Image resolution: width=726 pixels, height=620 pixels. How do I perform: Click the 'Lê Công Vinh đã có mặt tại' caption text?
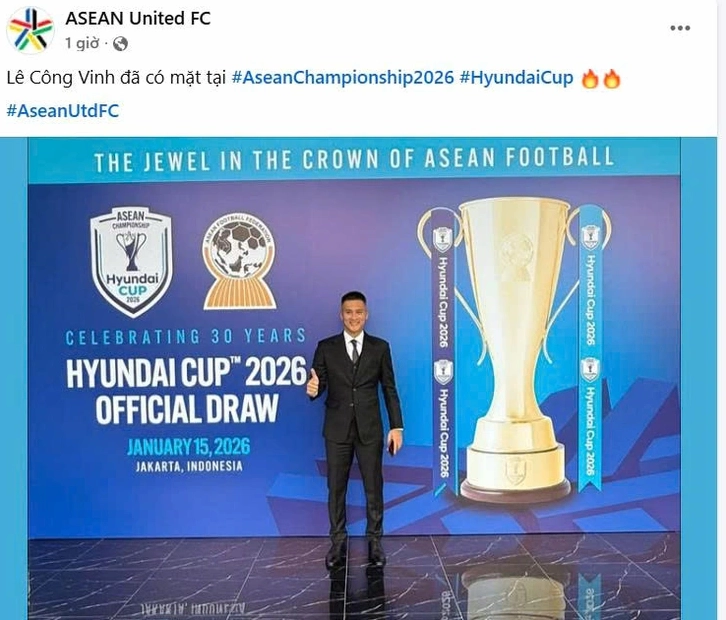coord(116,78)
